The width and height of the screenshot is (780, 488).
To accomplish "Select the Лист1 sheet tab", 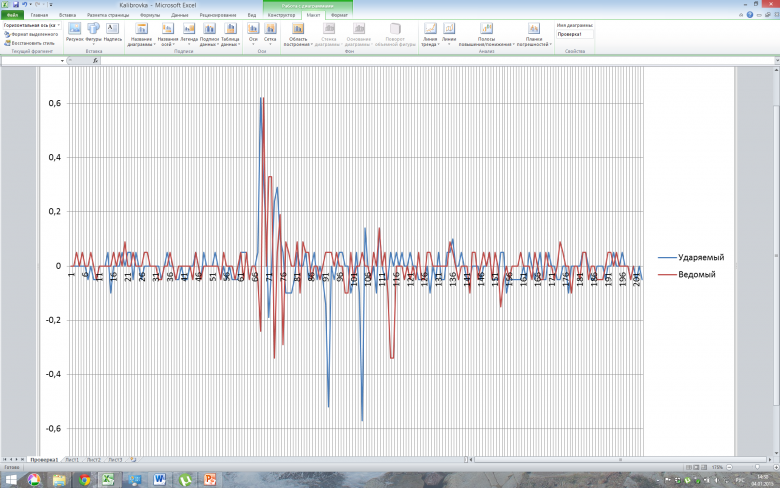I will (71, 460).
